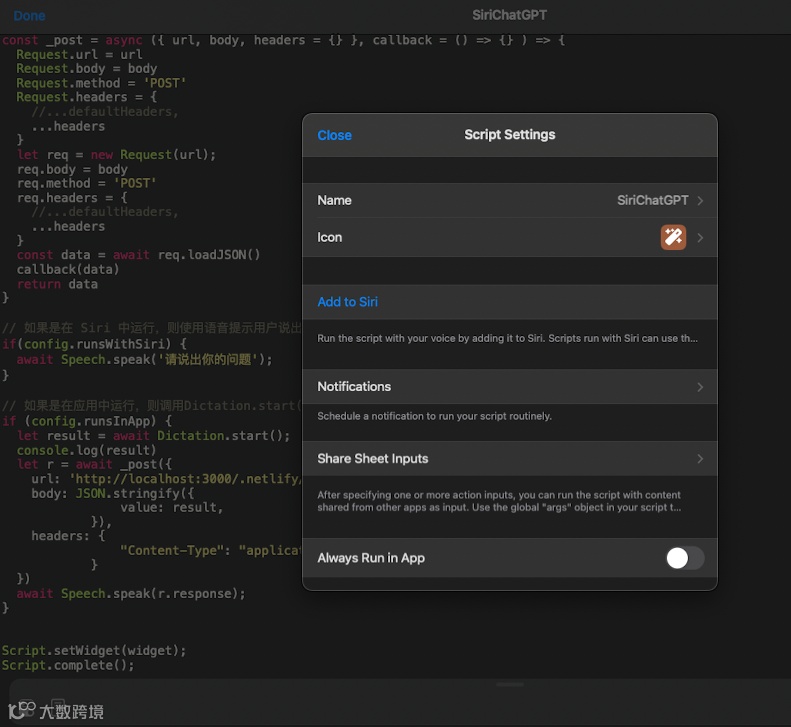The height and width of the screenshot is (727, 791).
Task: Place cursor on 'if(config.runsWithSiri) {' line
Action: 94,344
